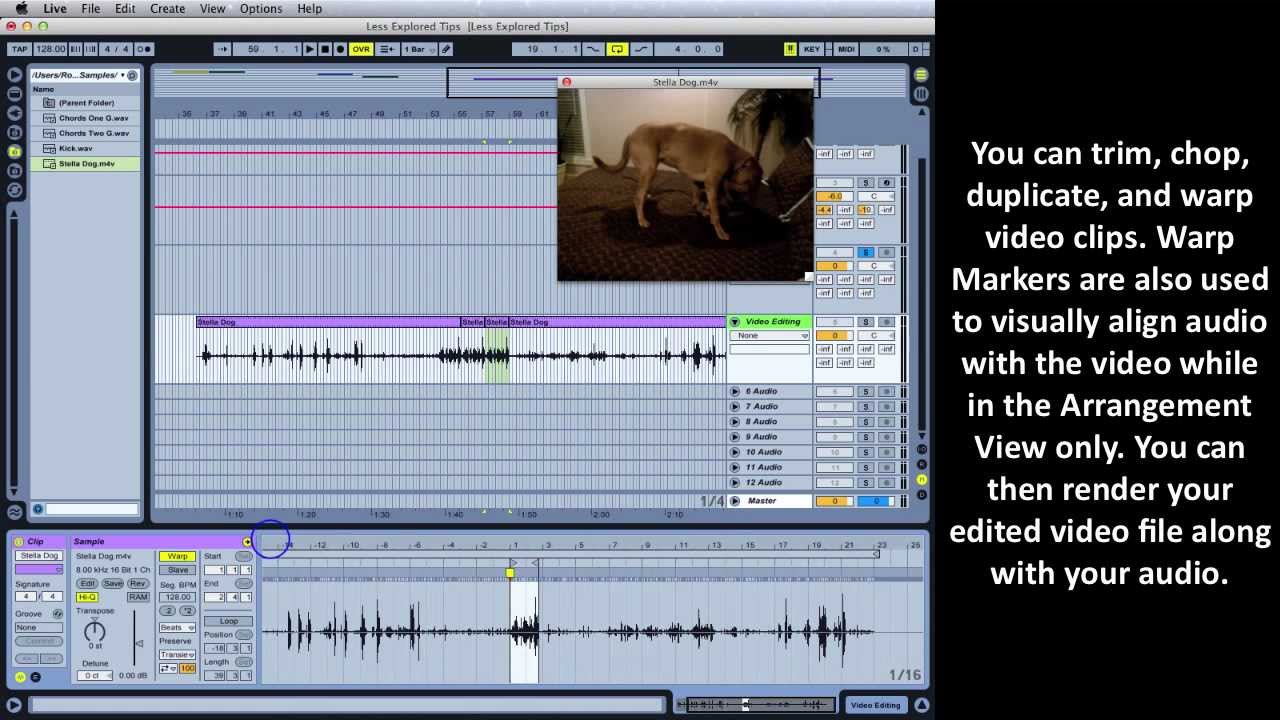Toggle the Hi-Q button
Image resolution: width=1280 pixels, height=720 pixels.
(x=87, y=597)
